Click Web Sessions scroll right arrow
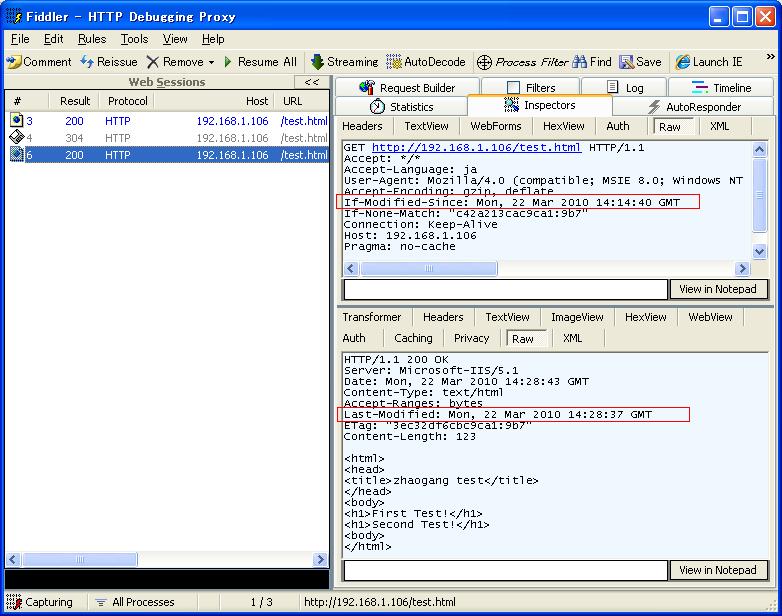This screenshot has height=616, width=782. [320, 560]
